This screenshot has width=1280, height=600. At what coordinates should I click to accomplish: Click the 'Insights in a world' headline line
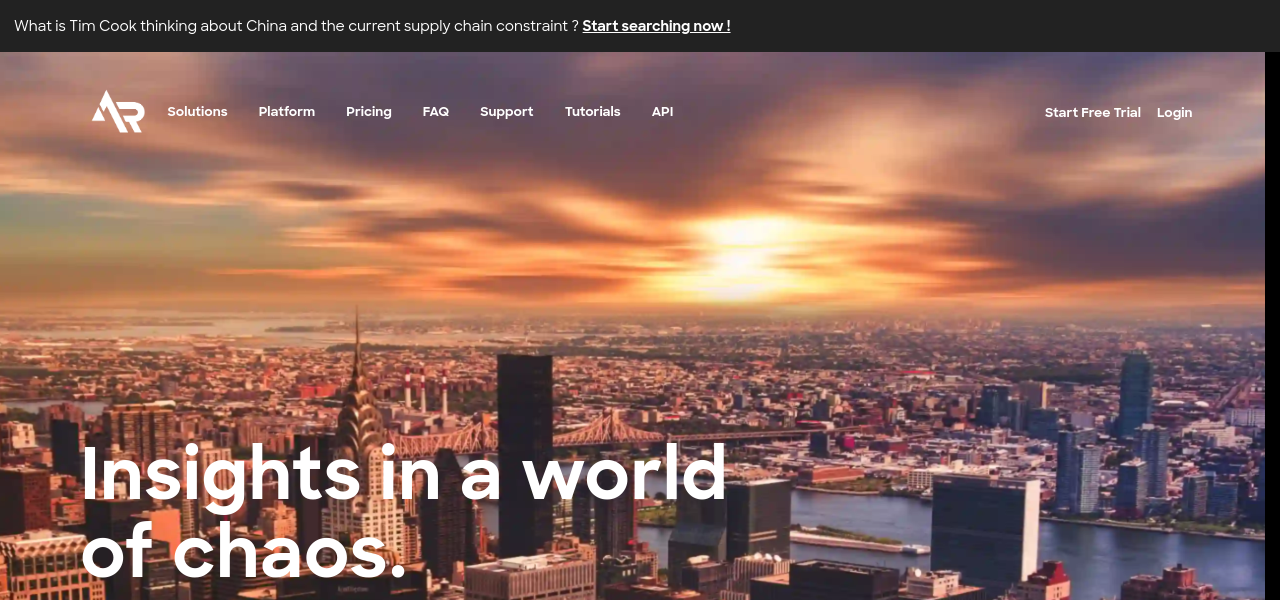[x=404, y=473]
